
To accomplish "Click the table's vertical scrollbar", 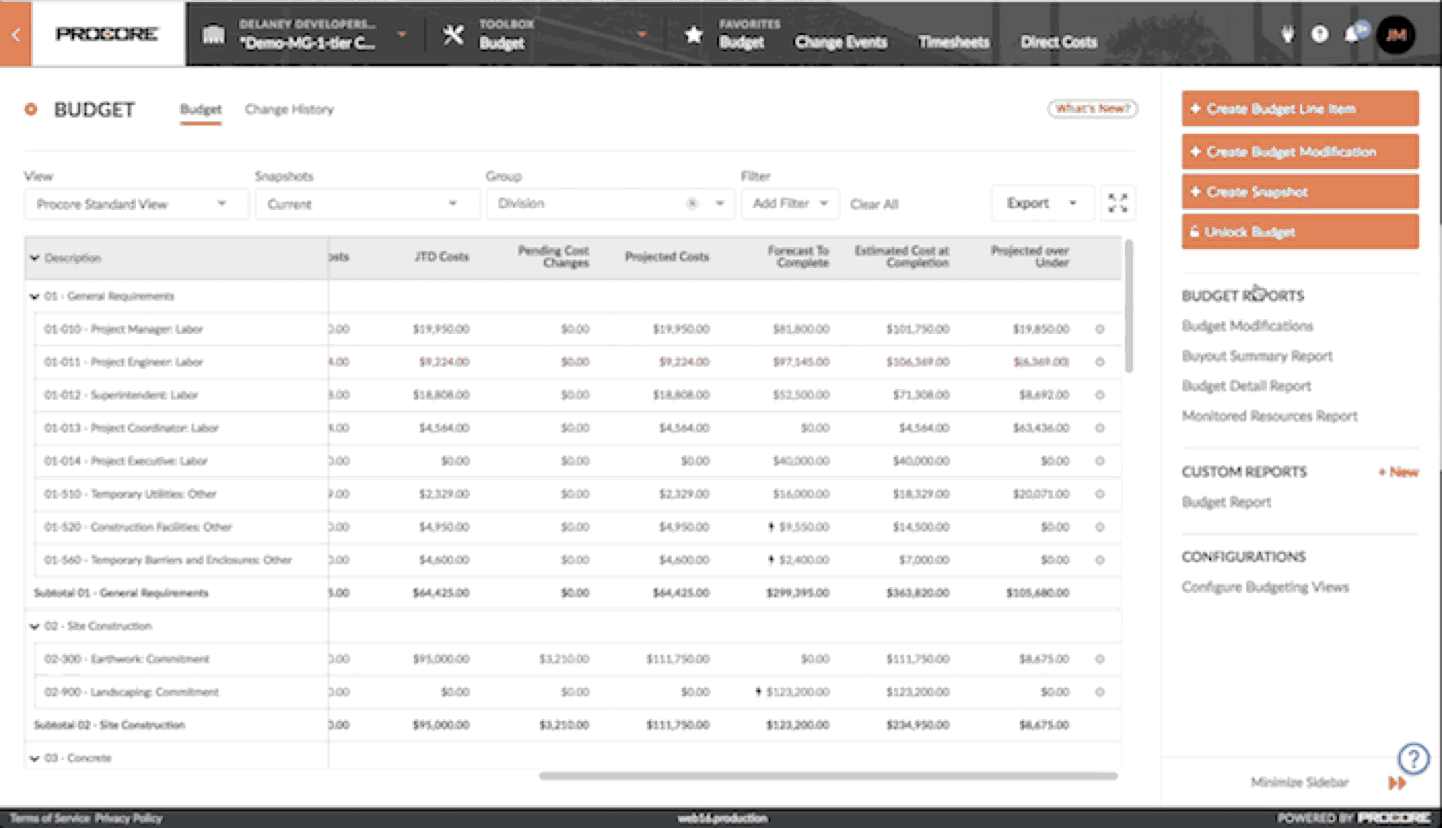I will coord(1129,305).
